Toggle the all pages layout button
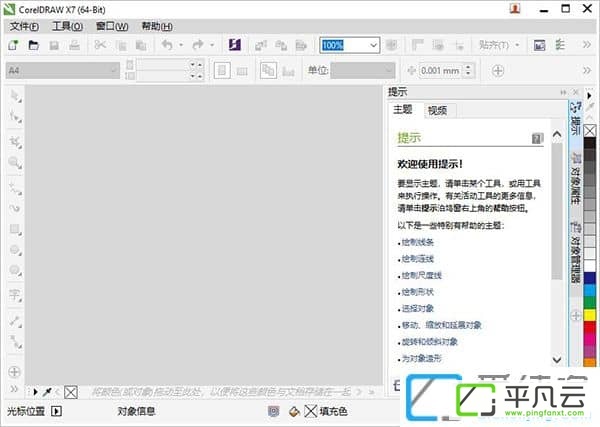This screenshot has height=427, width=600. click(x=268, y=70)
